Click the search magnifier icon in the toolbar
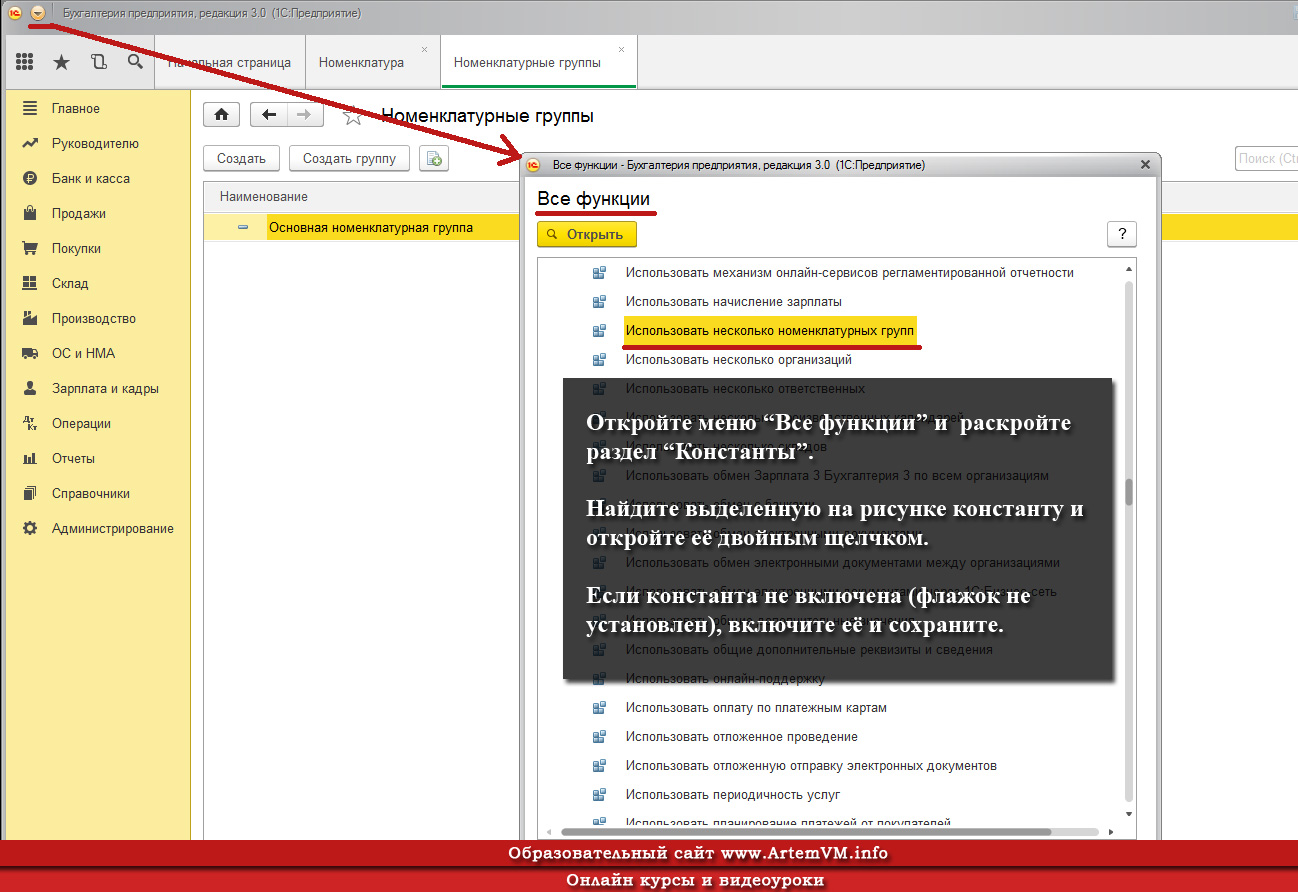 [x=135, y=62]
